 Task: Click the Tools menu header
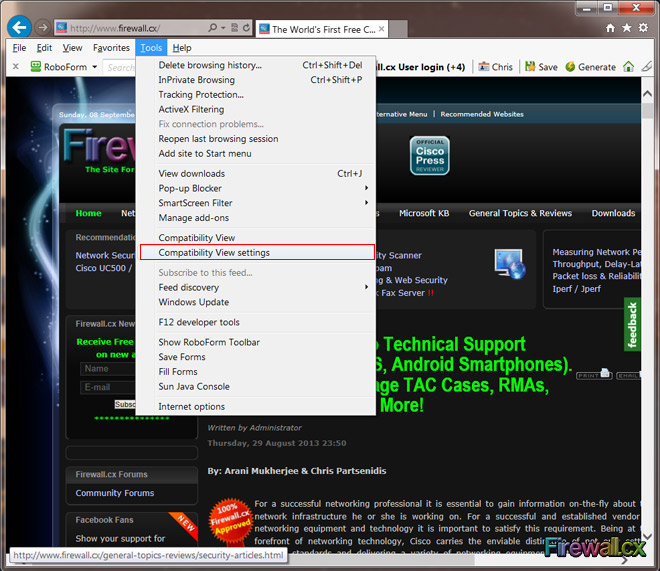click(x=151, y=48)
